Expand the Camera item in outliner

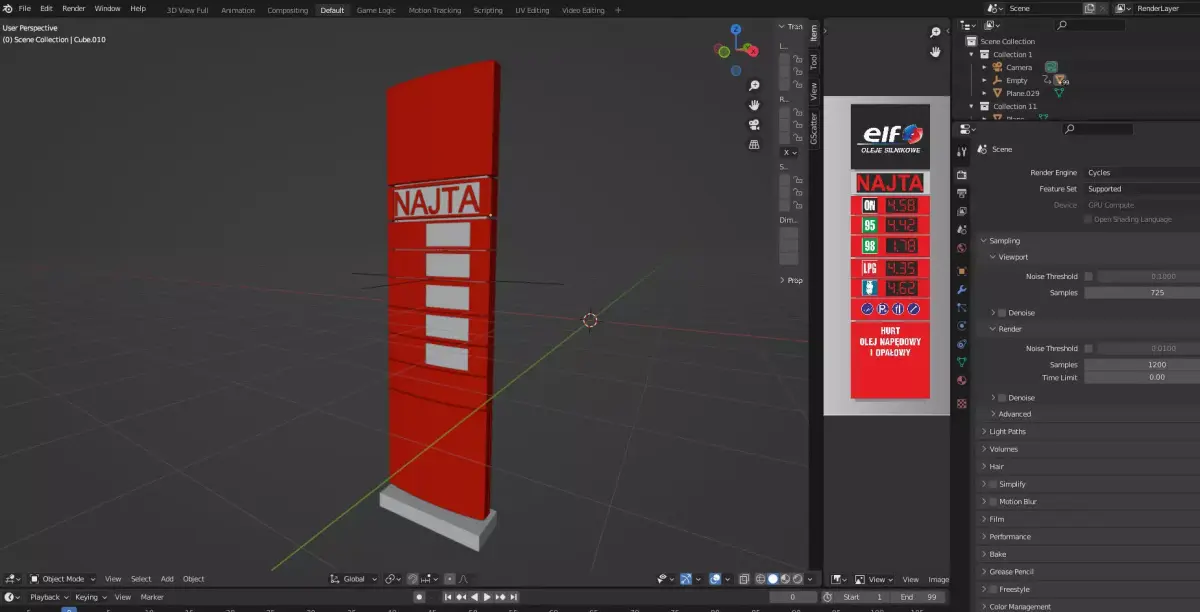coord(984,67)
